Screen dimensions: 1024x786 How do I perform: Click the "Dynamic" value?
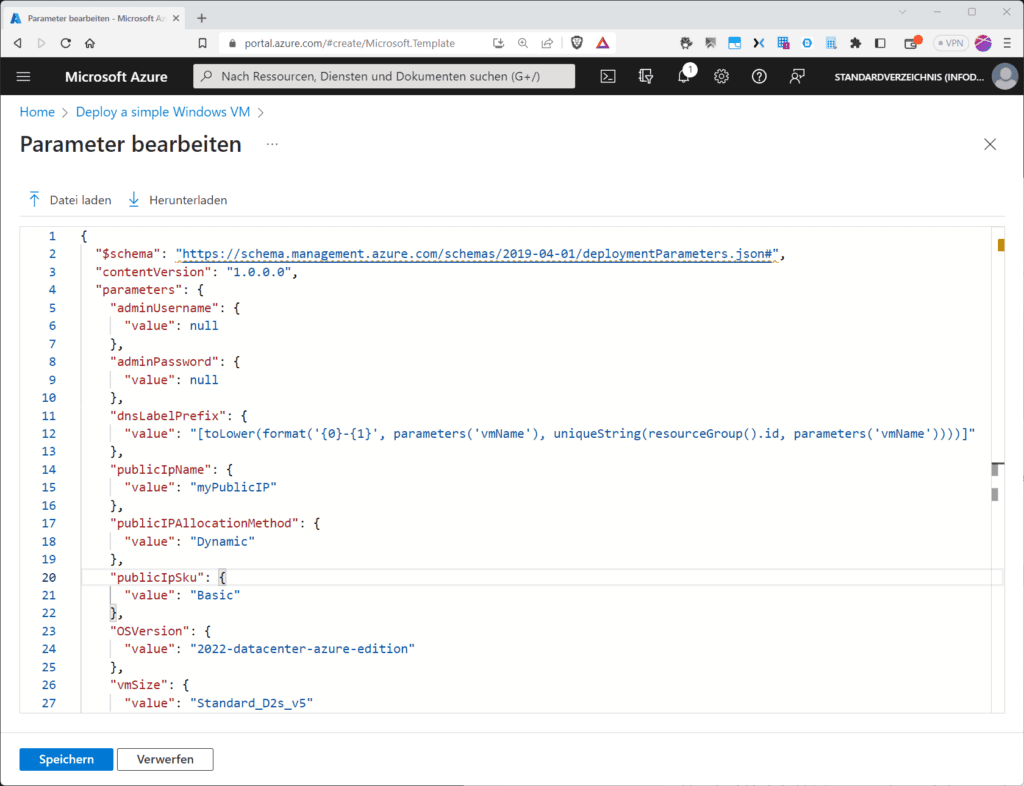click(x=223, y=541)
